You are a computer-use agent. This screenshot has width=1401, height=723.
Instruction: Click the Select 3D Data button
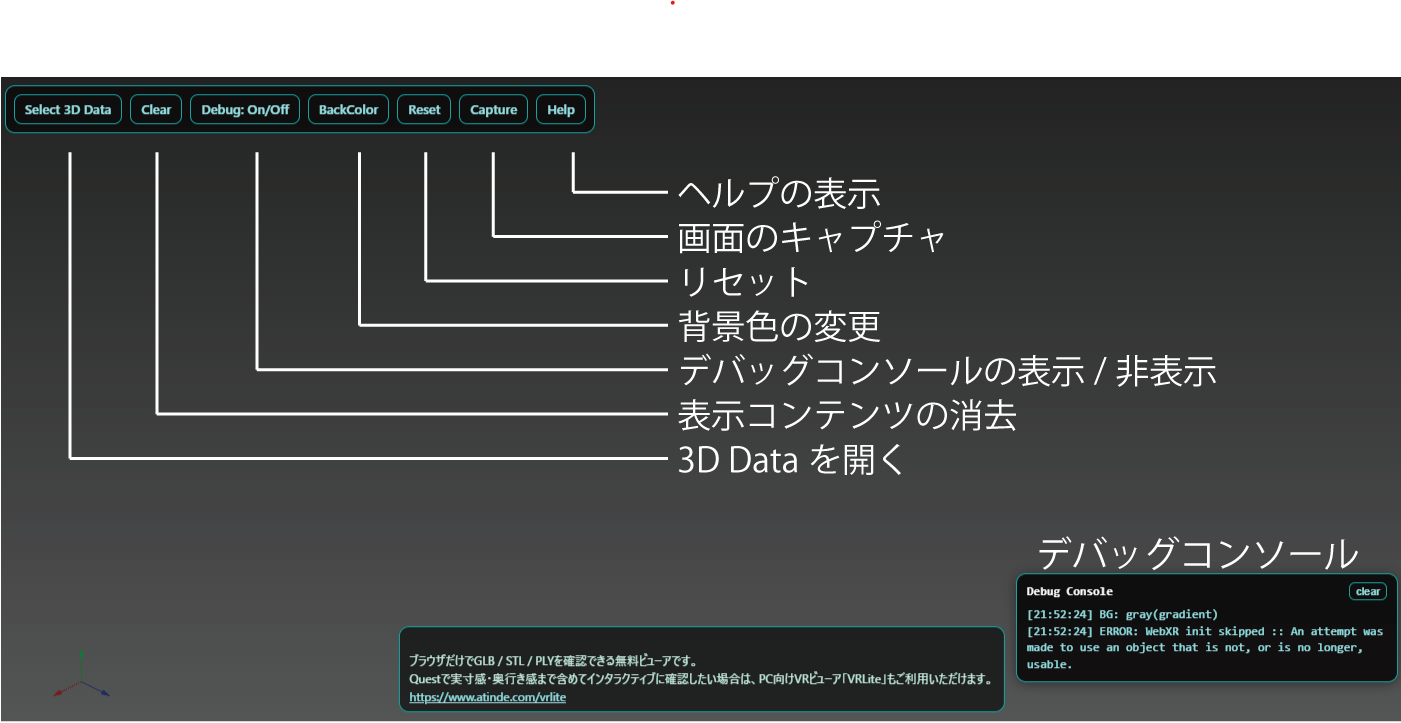(68, 110)
